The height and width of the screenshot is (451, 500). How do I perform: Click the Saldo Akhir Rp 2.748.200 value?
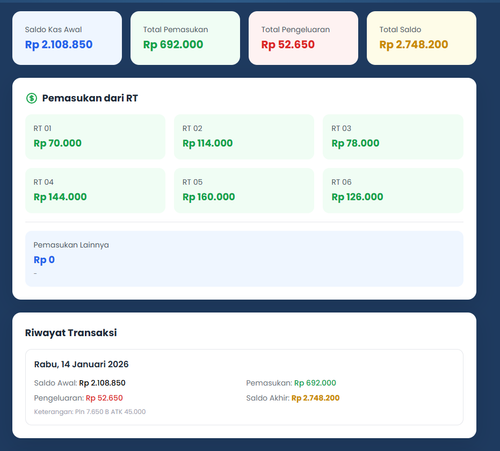tap(315, 398)
